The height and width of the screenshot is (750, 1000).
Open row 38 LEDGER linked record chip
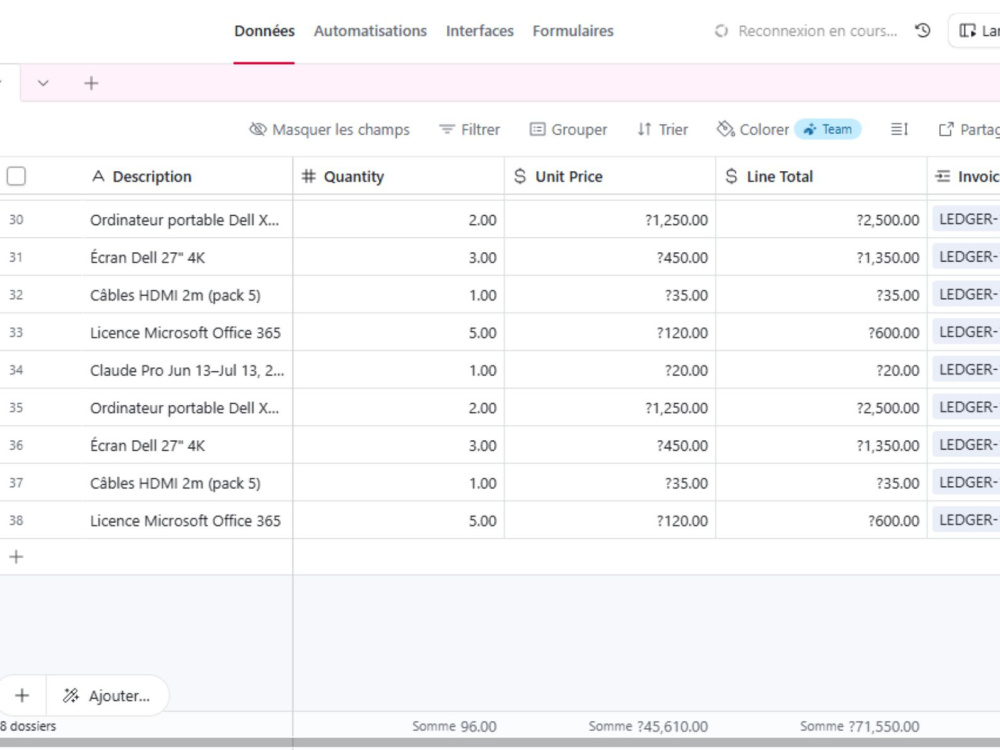pyautogui.click(x=966, y=520)
